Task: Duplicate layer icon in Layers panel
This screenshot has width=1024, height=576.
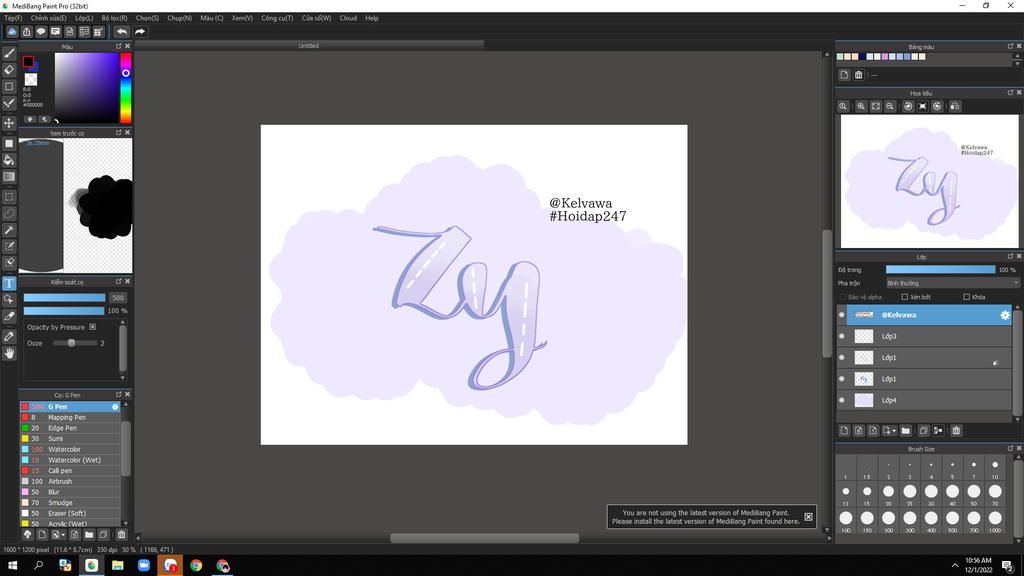Action: pyautogui.click(x=923, y=430)
